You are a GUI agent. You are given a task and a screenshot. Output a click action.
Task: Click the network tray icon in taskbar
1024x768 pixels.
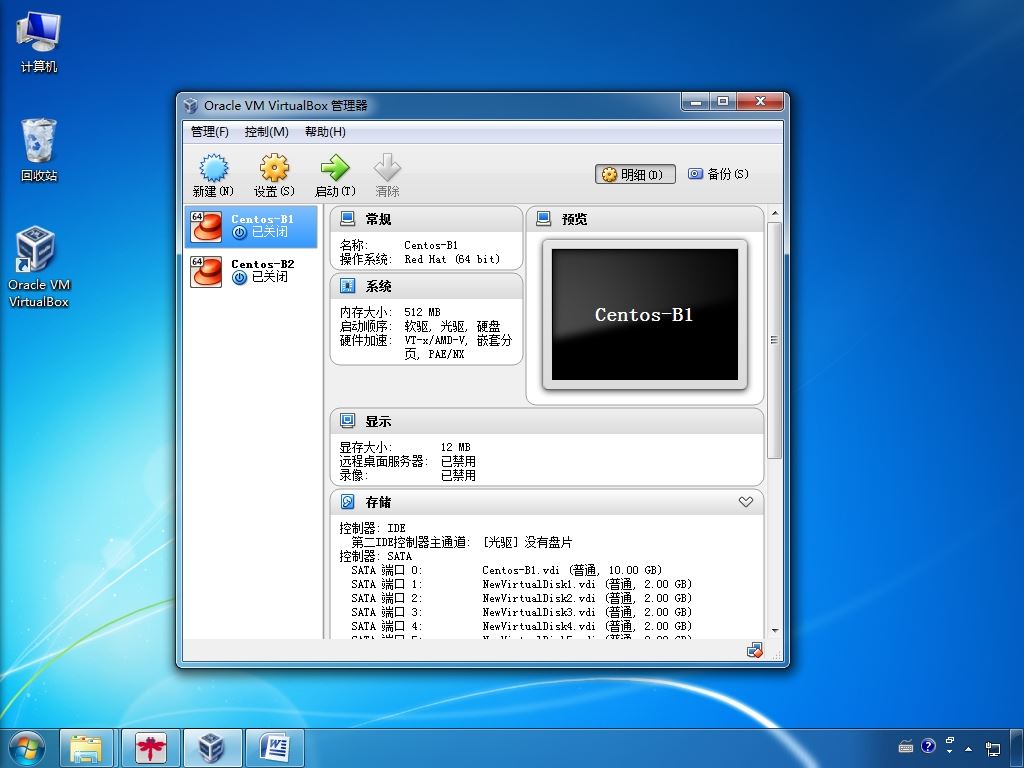[993, 748]
